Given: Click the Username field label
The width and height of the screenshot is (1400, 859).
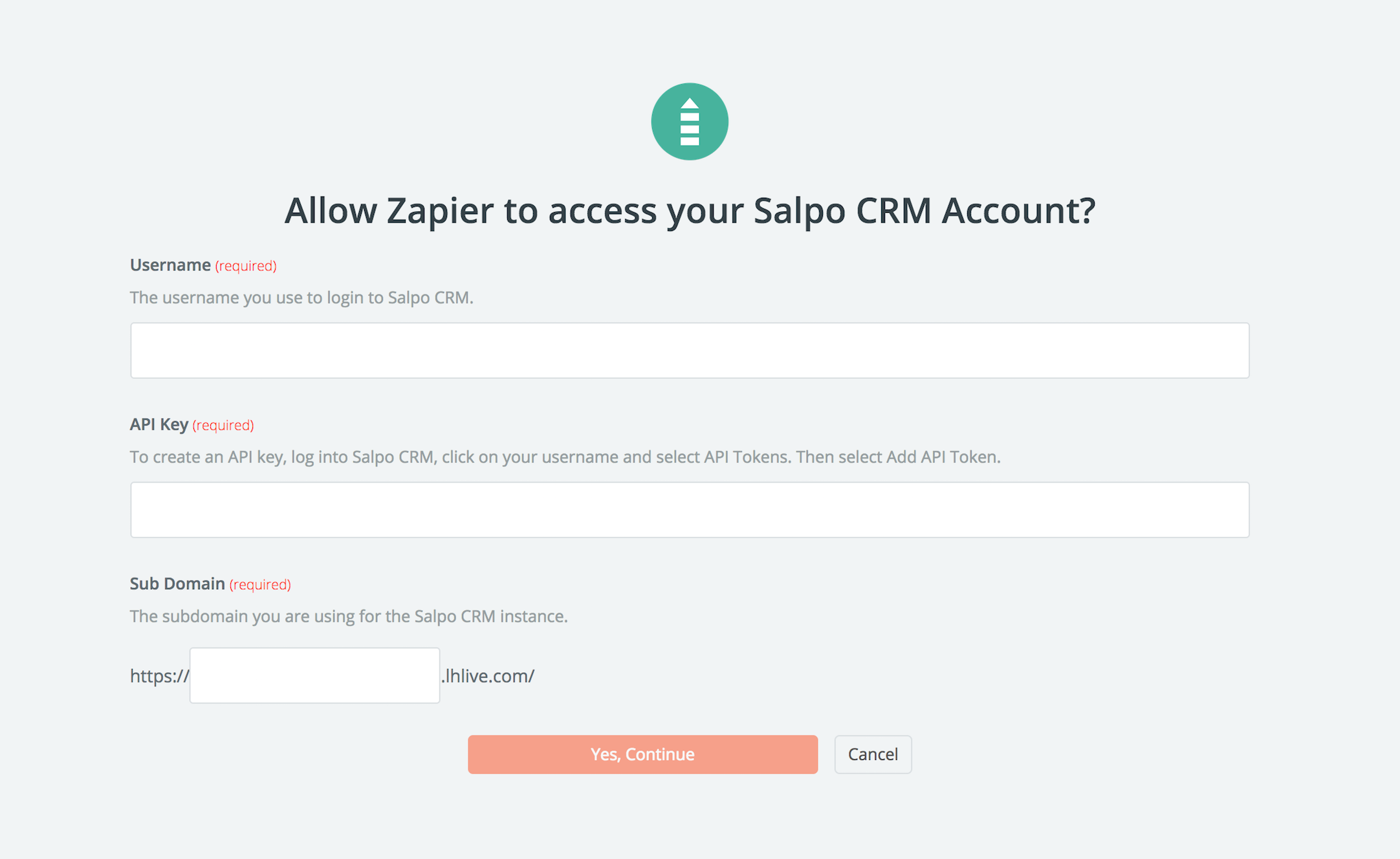Looking at the screenshot, I should point(170,265).
